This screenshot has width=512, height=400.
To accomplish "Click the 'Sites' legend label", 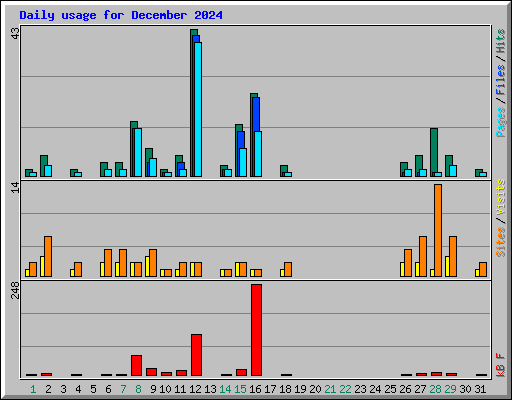I will click(x=500, y=242).
